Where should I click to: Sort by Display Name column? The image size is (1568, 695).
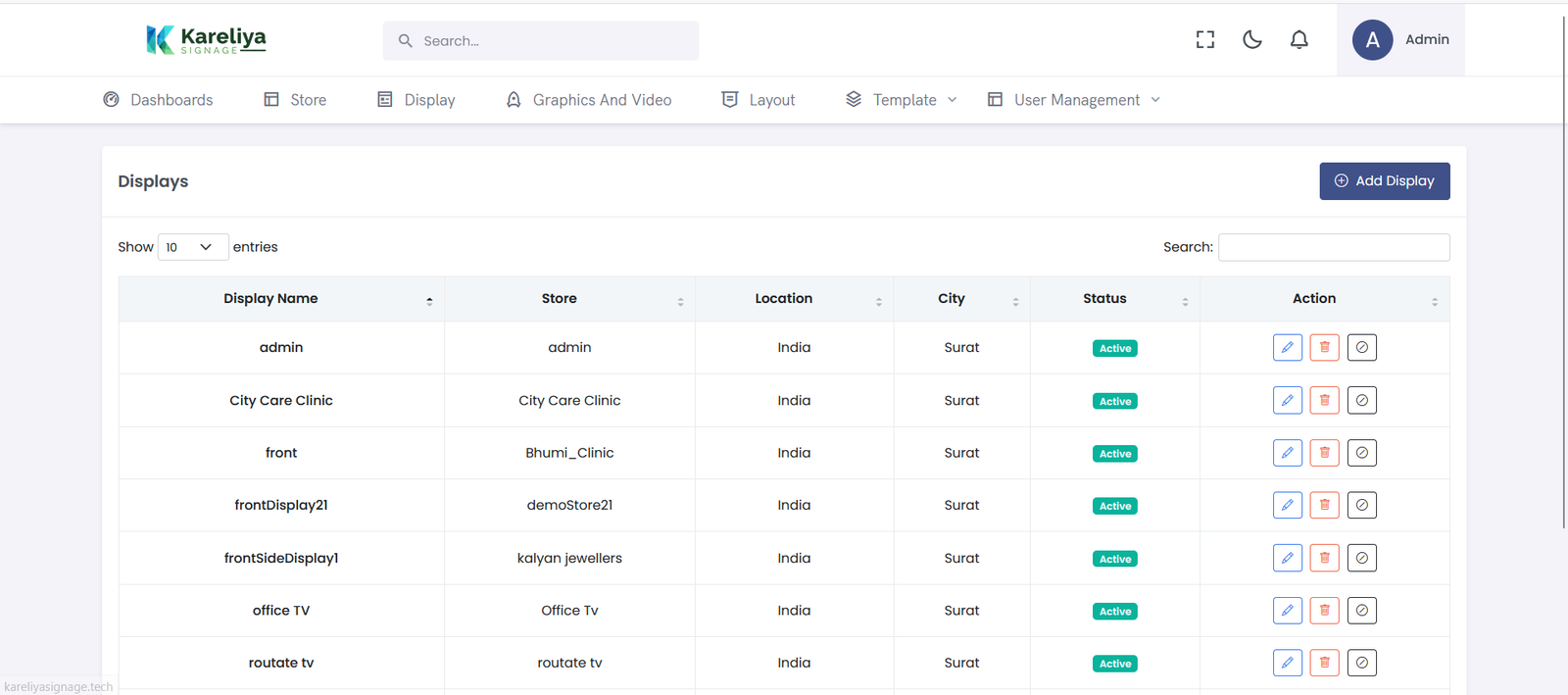[x=281, y=299]
